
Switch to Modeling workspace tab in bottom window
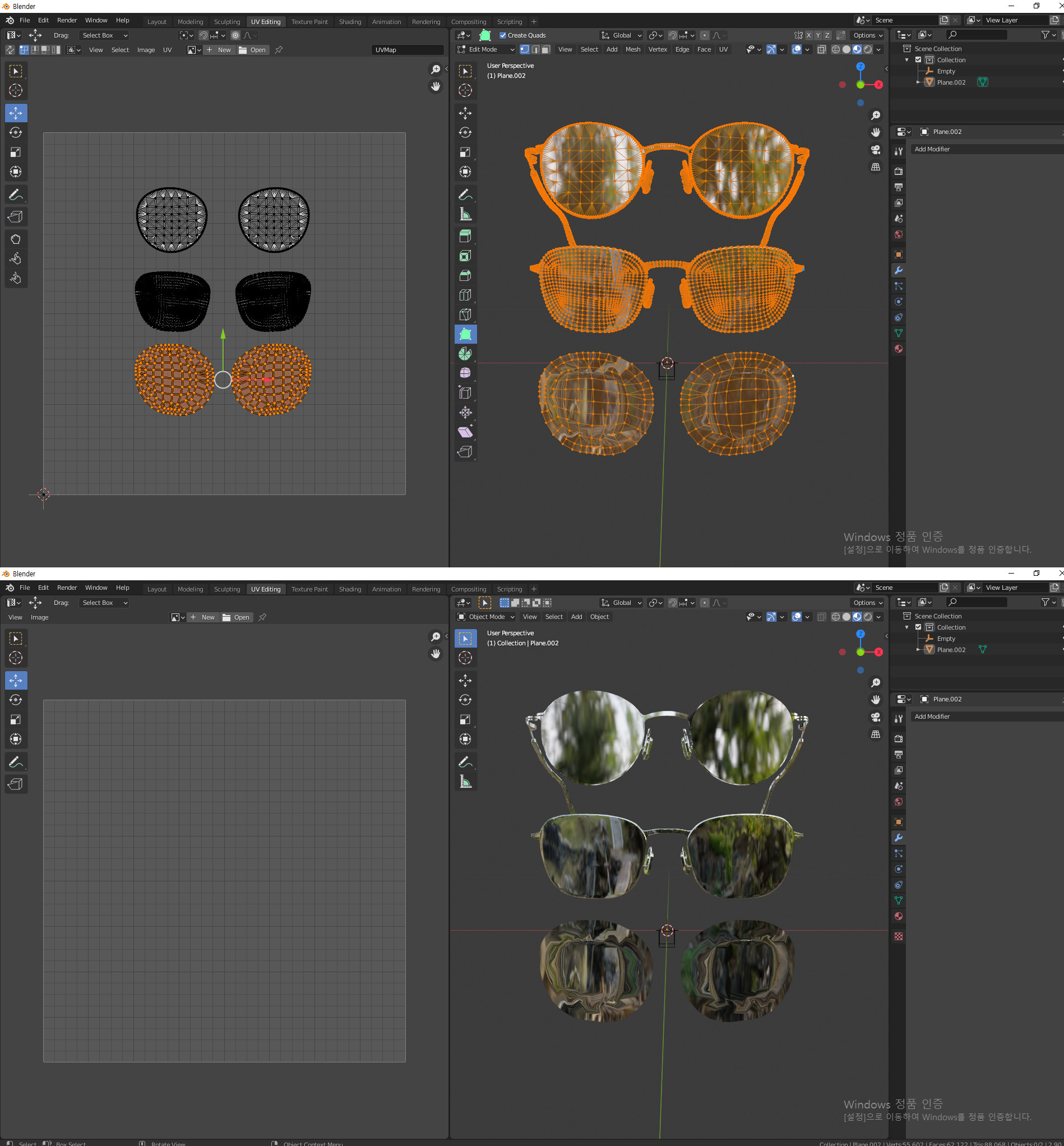point(190,589)
